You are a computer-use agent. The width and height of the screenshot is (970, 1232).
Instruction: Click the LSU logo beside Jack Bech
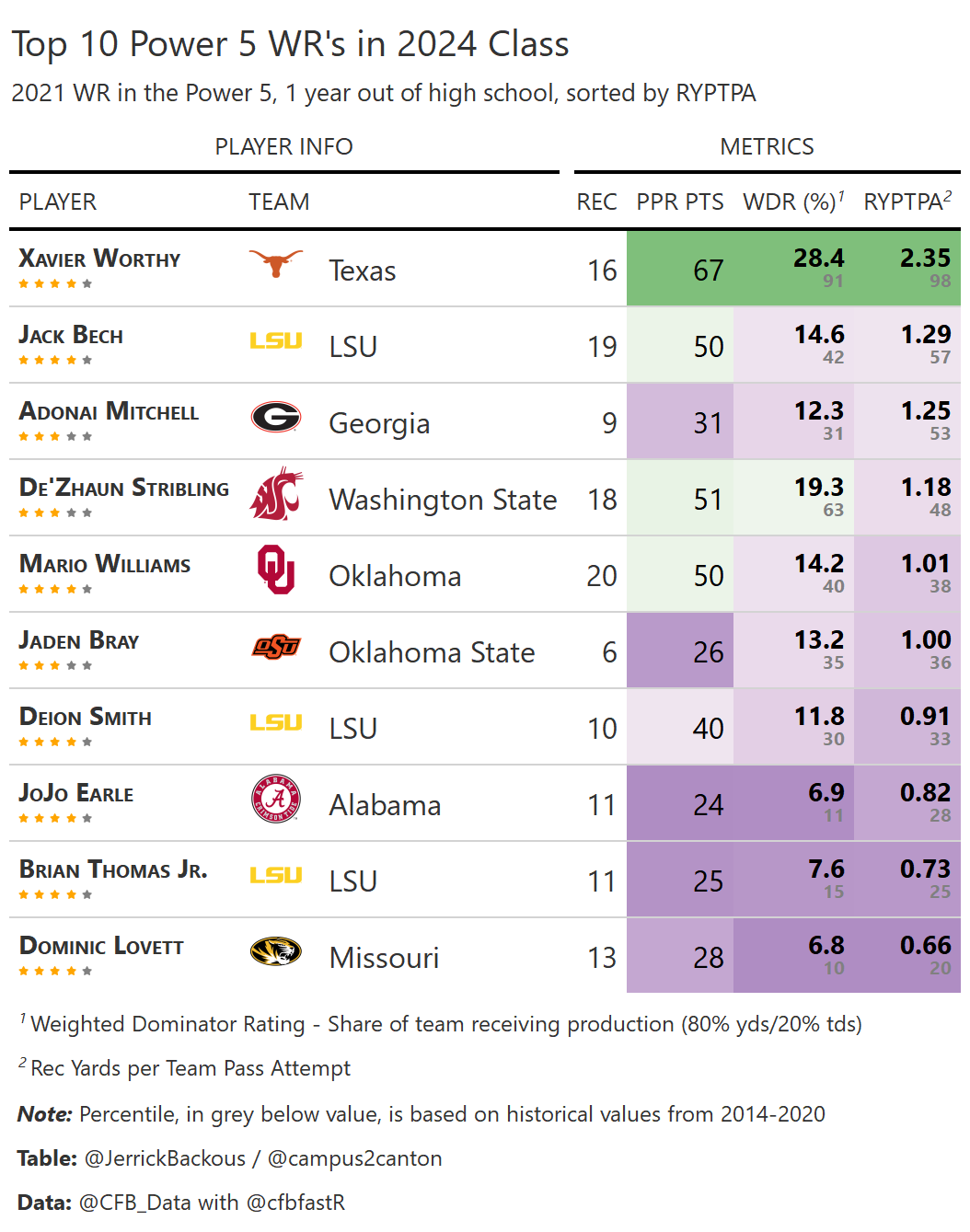coord(276,341)
